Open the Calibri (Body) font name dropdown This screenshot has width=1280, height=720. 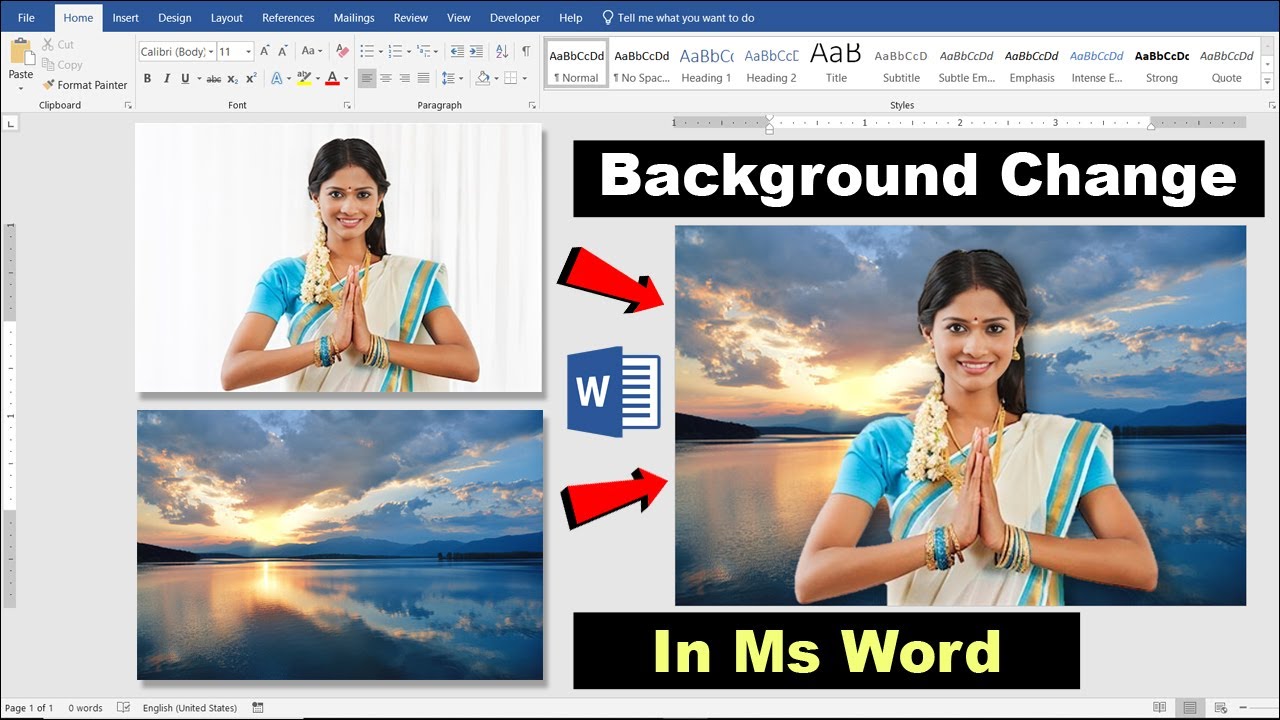(x=211, y=51)
